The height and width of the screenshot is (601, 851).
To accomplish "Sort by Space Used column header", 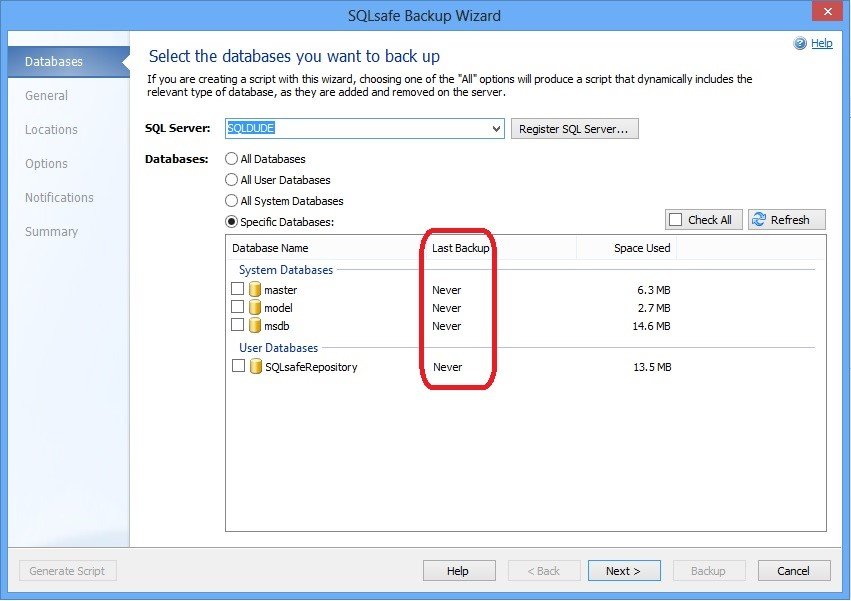I will coord(642,248).
